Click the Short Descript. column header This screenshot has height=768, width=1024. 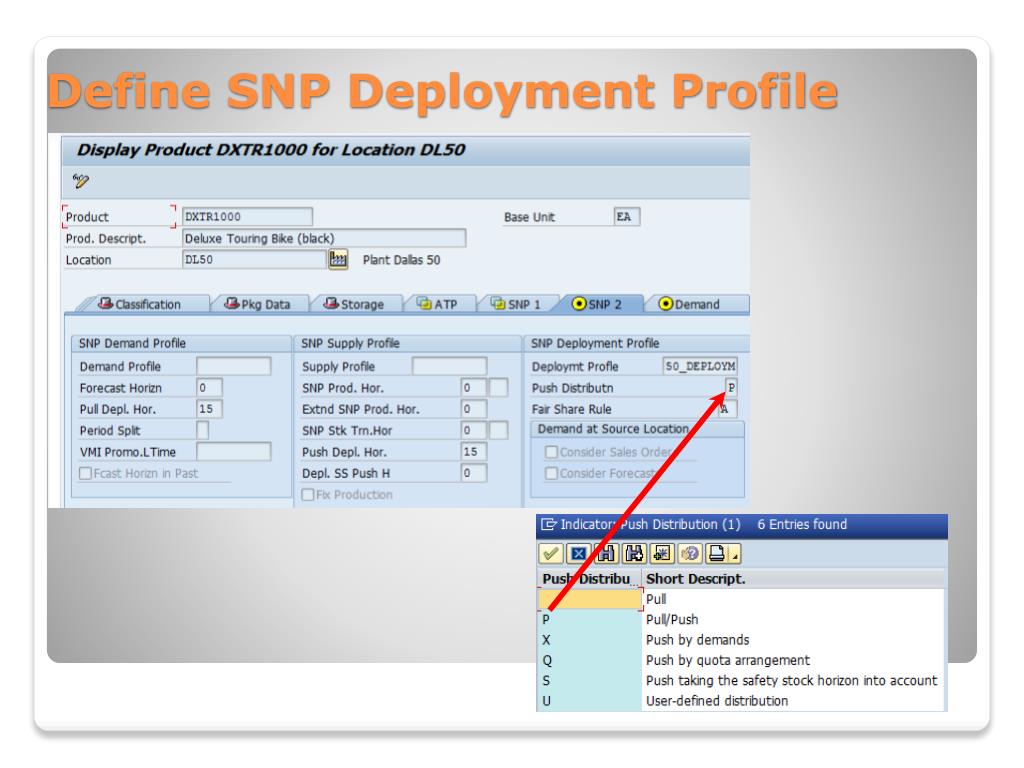[793, 579]
